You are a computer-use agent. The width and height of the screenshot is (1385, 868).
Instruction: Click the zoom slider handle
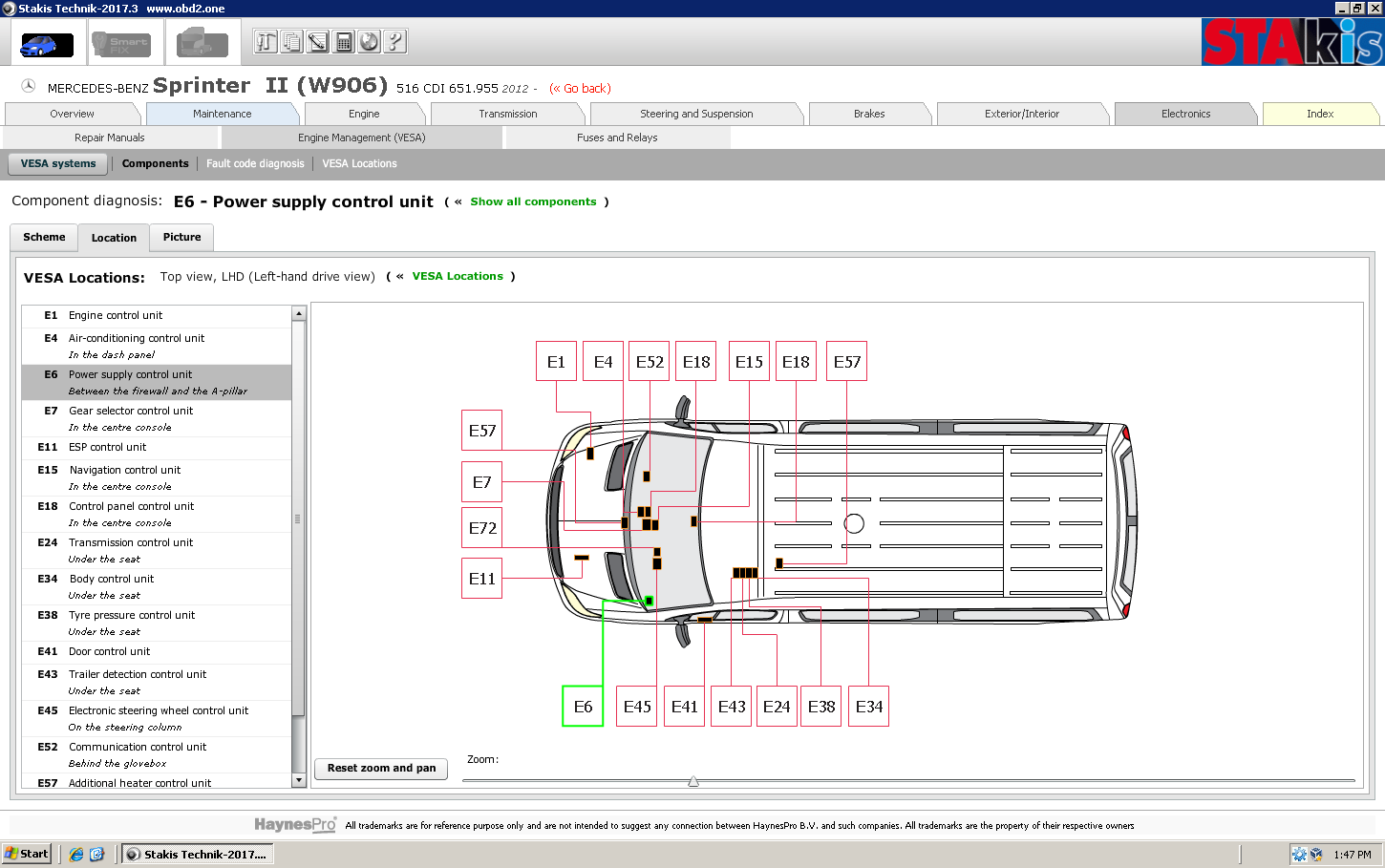pyautogui.click(x=693, y=781)
